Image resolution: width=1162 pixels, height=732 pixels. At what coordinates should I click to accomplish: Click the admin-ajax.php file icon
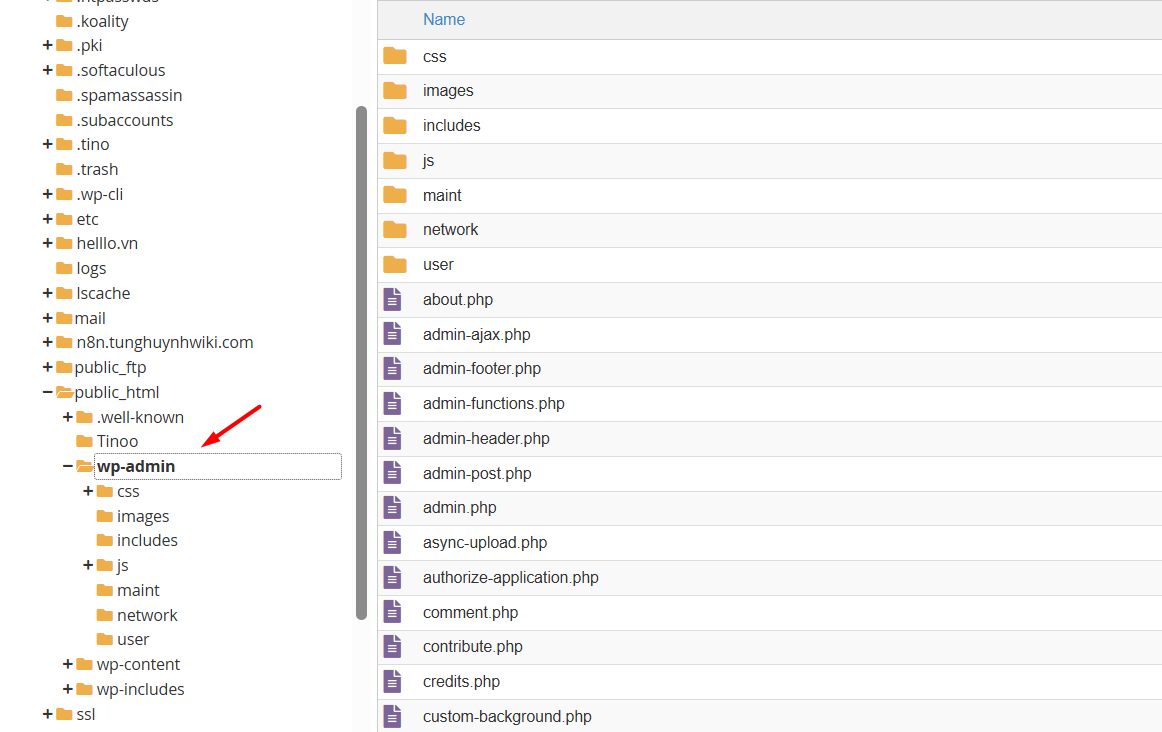coord(393,334)
